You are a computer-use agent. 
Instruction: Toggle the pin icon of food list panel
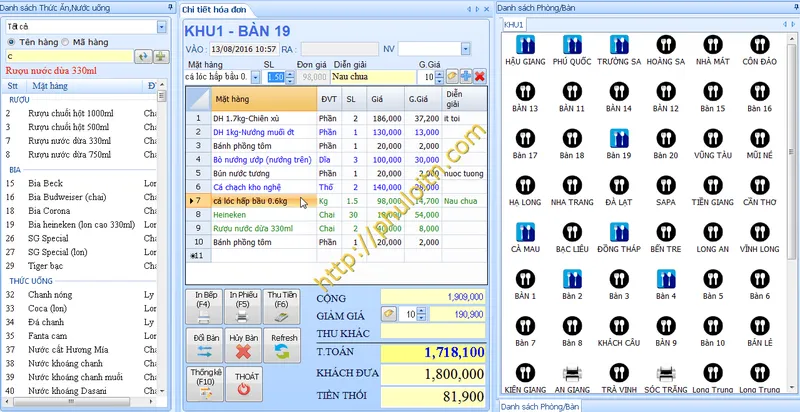point(170,7)
